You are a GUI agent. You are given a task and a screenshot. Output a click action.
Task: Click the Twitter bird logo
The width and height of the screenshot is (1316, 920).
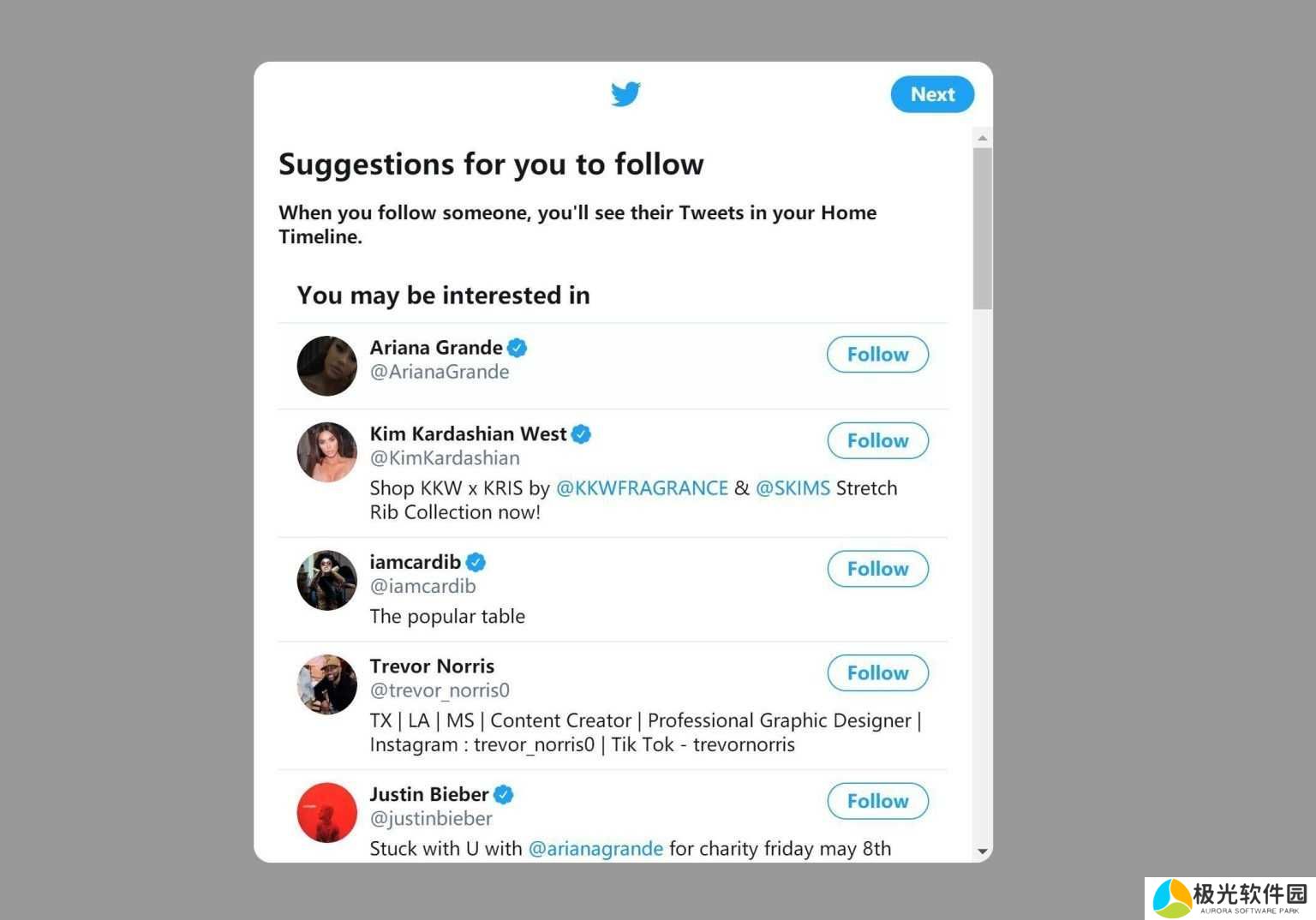coord(625,93)
